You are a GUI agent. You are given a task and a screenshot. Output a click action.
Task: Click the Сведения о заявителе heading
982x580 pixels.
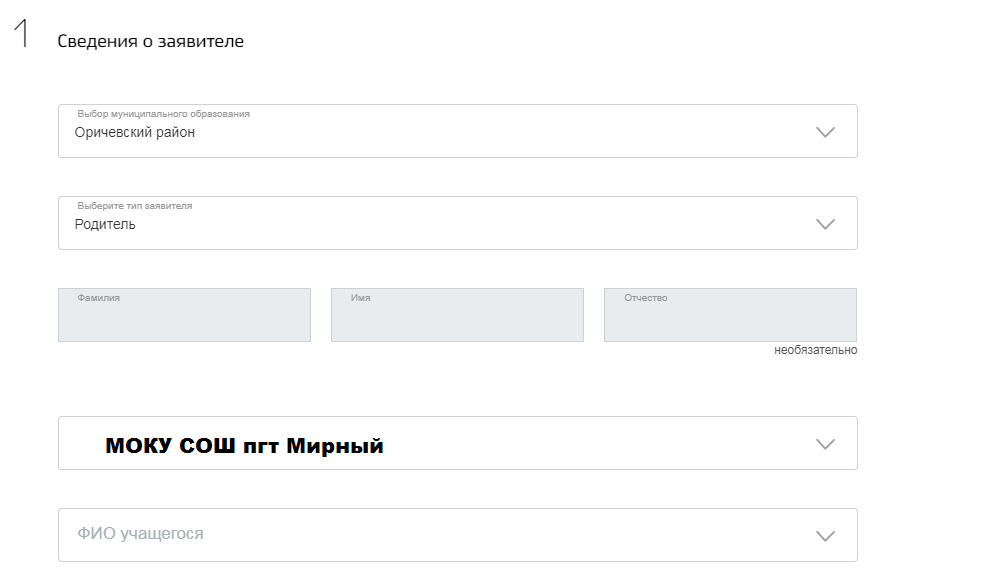point(150,41)
